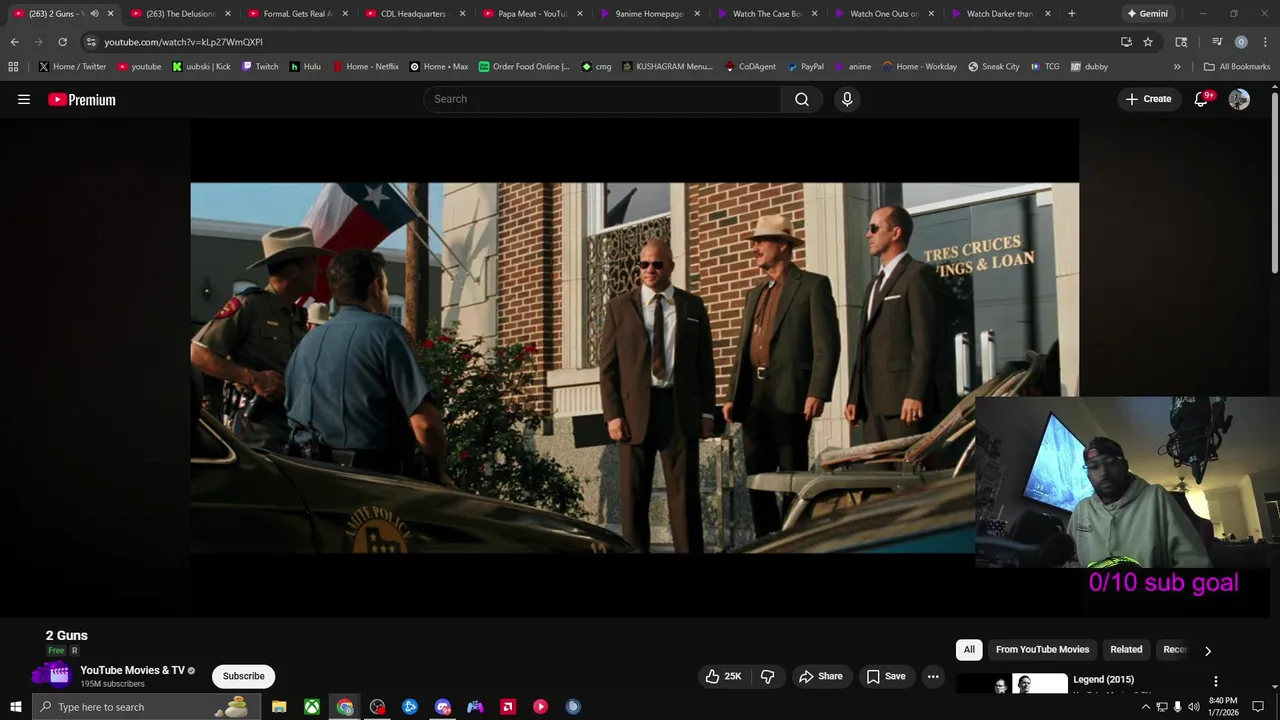Close the 2 Guns browser tab
The width and height of the screenshot is (1280, 720).
click(110, 14)
